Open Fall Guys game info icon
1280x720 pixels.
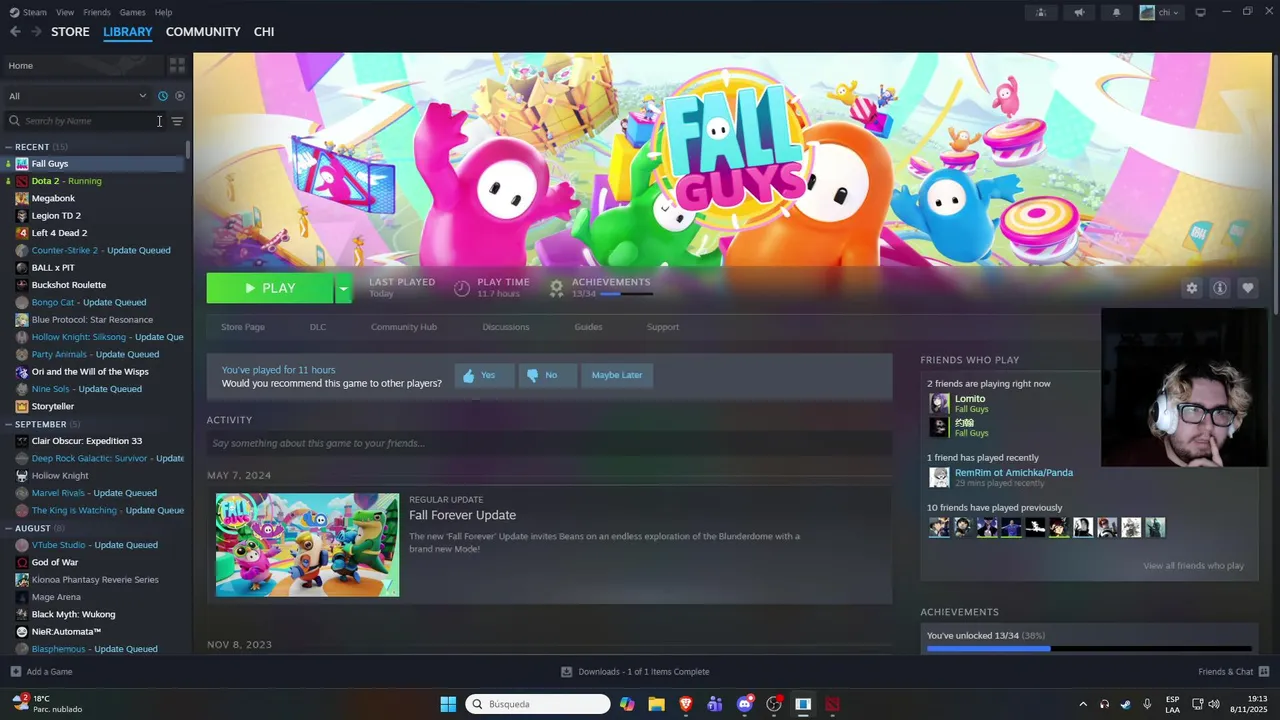pyautogui.click(x=1220, y=288)
